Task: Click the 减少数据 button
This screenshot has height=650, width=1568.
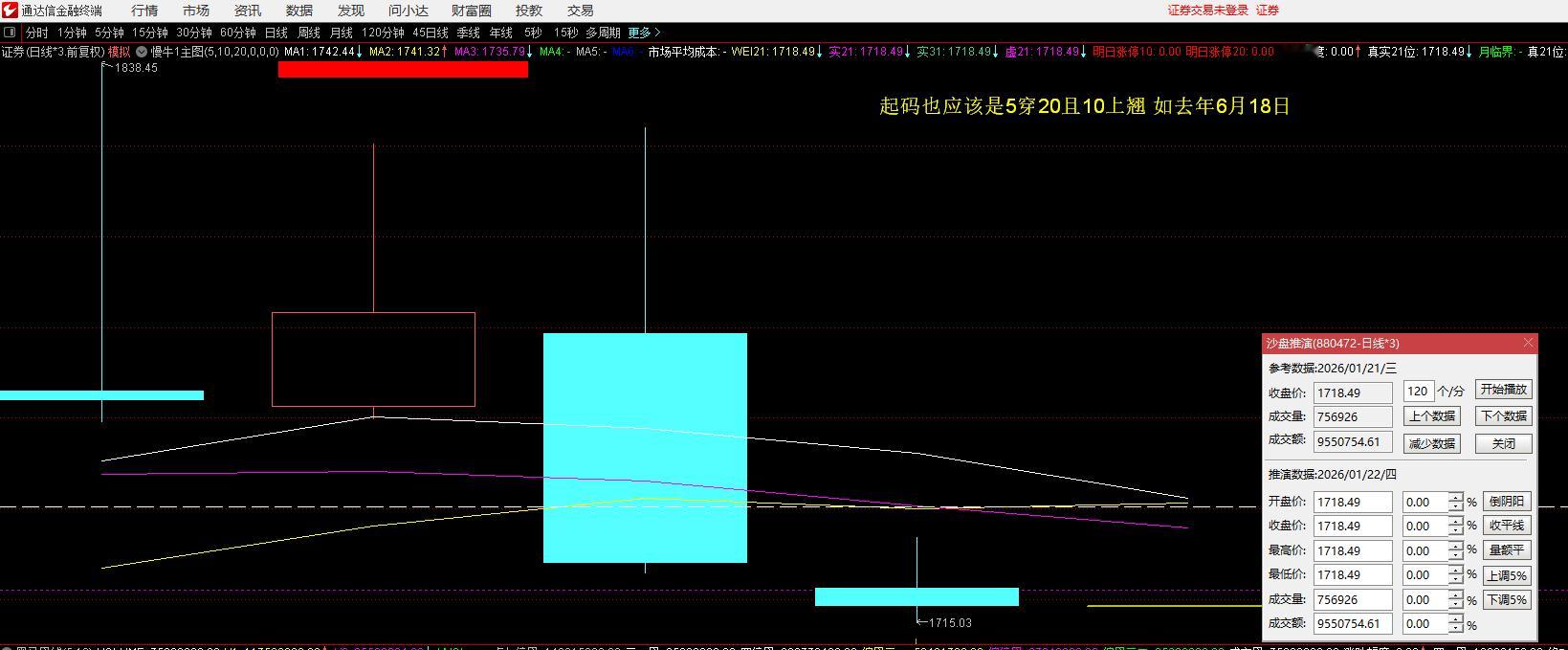Action: click(x=1432, y=444)
